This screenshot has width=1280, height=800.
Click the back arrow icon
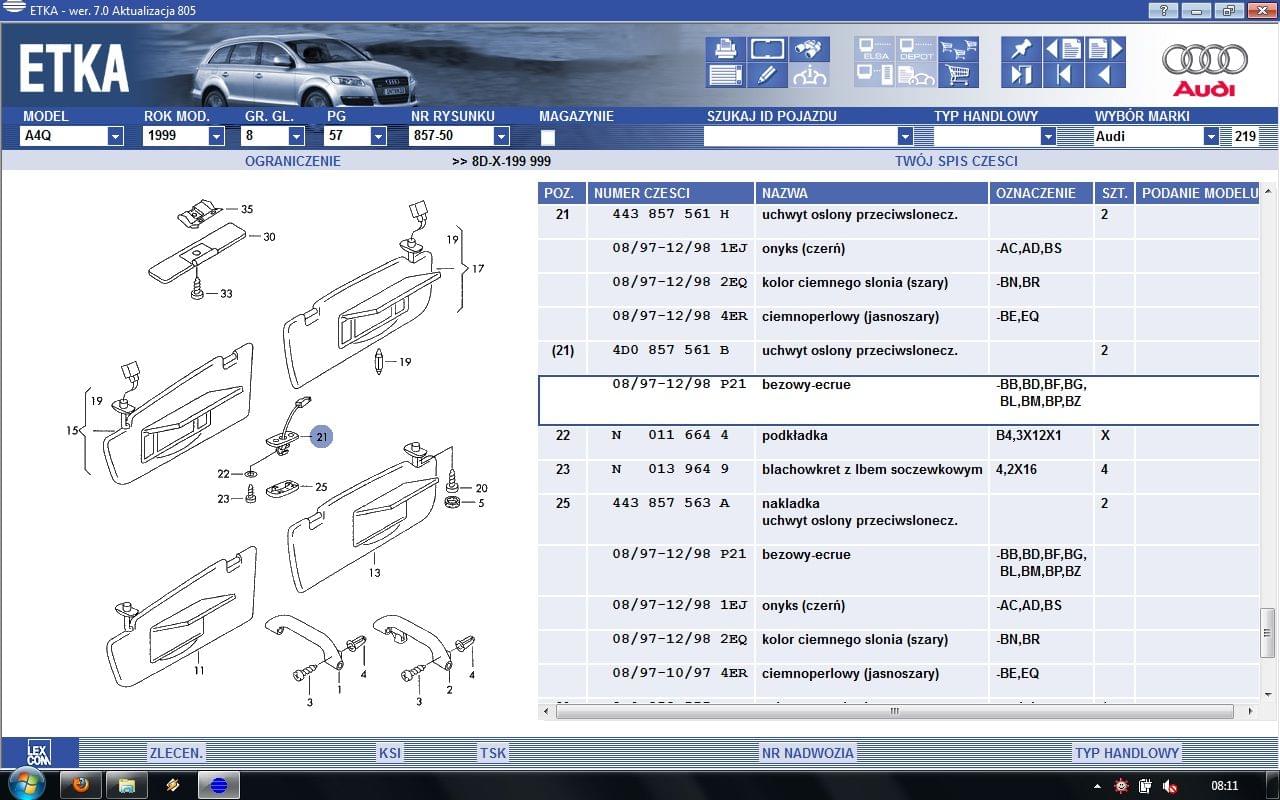point(1105,75)
